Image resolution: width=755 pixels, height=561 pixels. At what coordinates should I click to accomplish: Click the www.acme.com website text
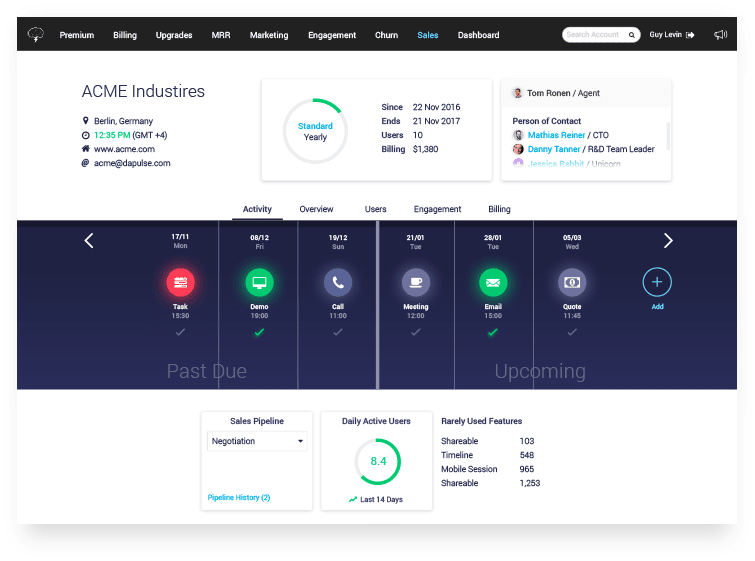tap(124, 149)
